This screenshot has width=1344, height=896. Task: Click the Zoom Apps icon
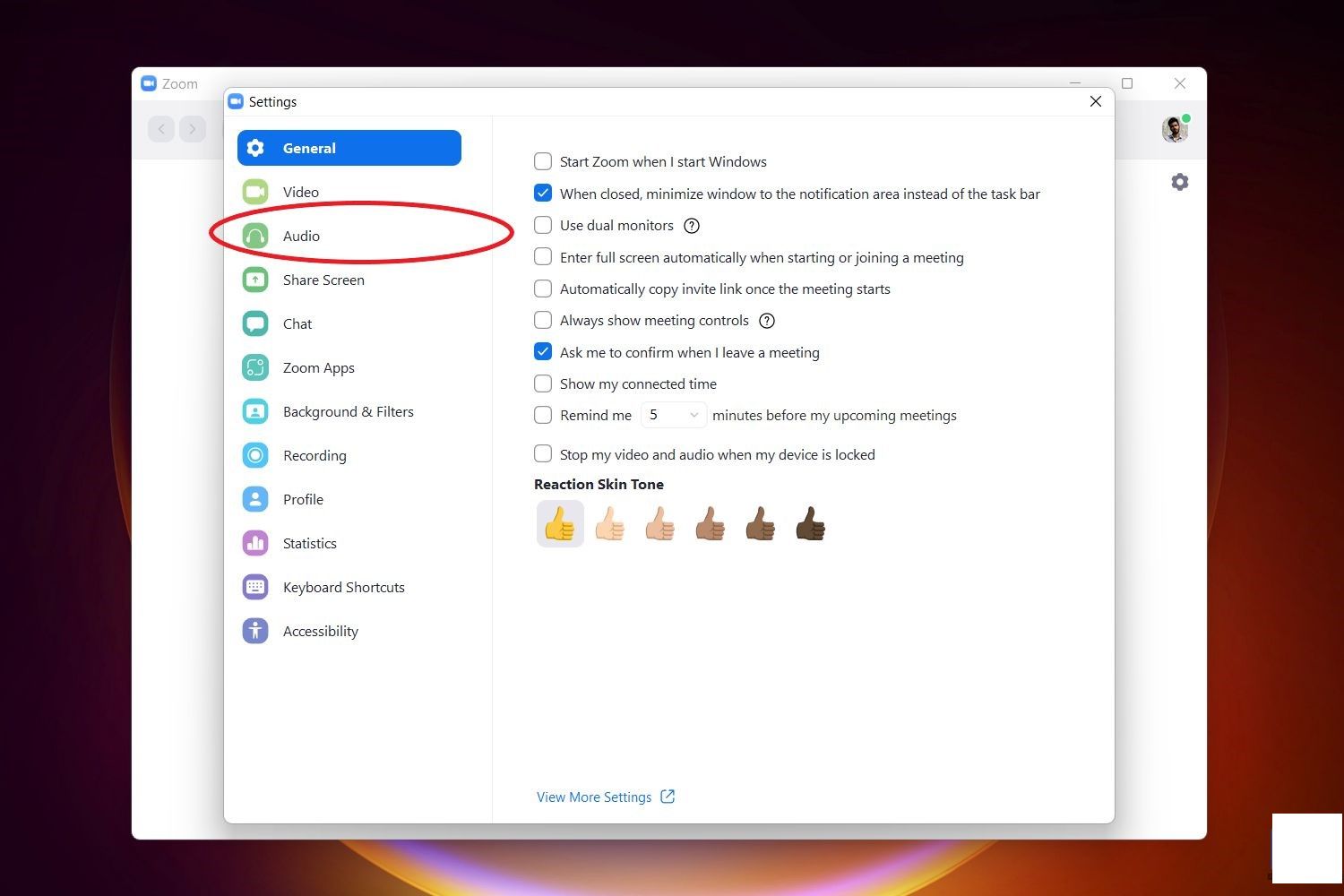click(255, 367)
